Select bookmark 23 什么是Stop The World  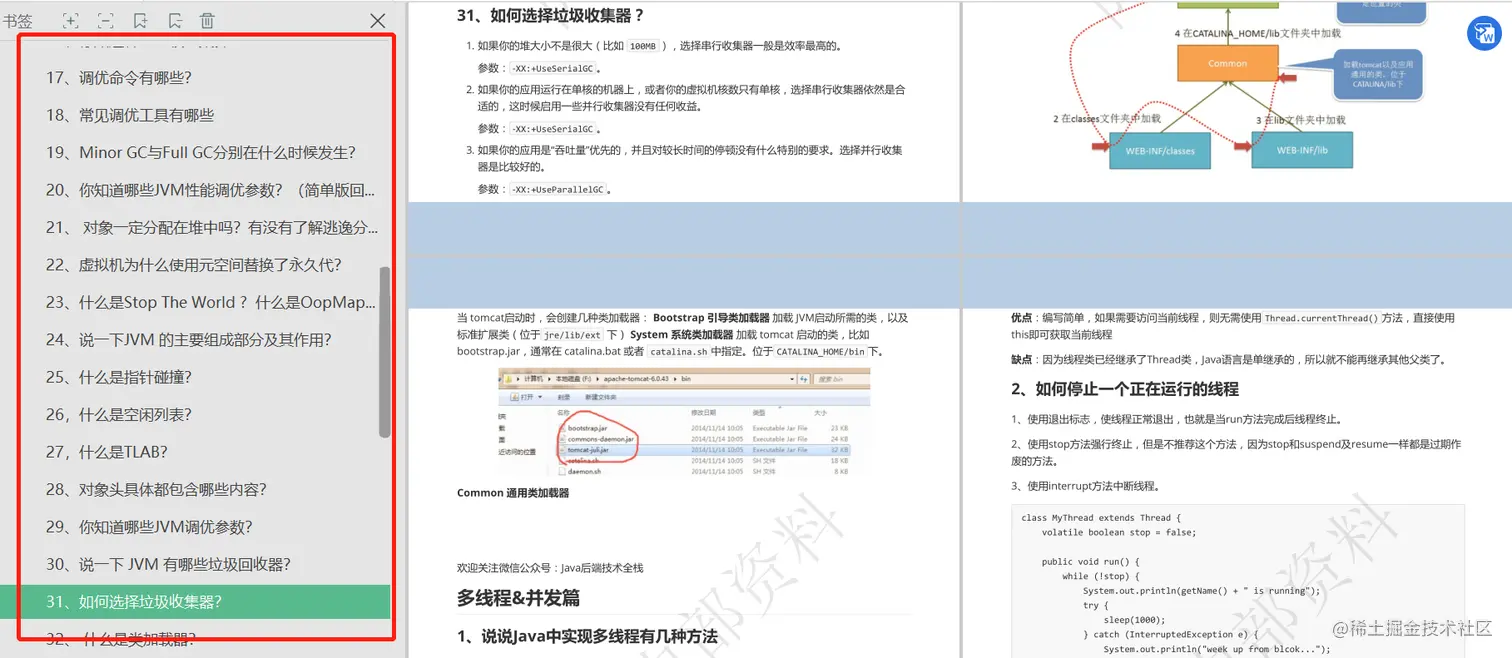[x=211, y=302]
